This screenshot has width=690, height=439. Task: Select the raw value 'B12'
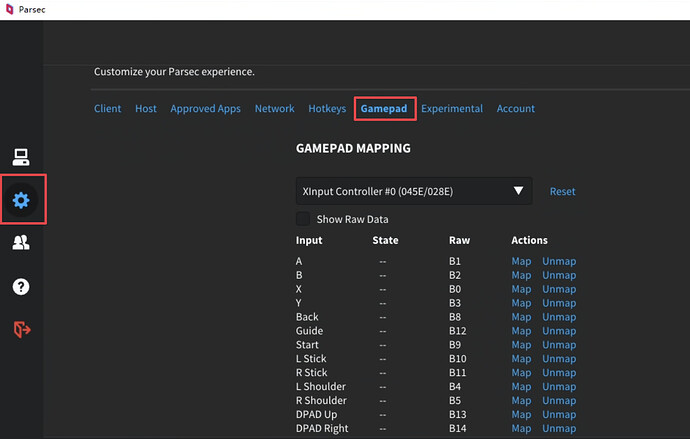pyautogui.click(x=458, y=331)
